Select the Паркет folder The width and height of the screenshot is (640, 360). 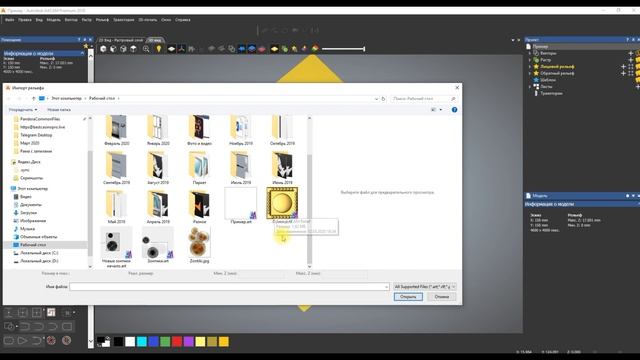pos(199,168)
